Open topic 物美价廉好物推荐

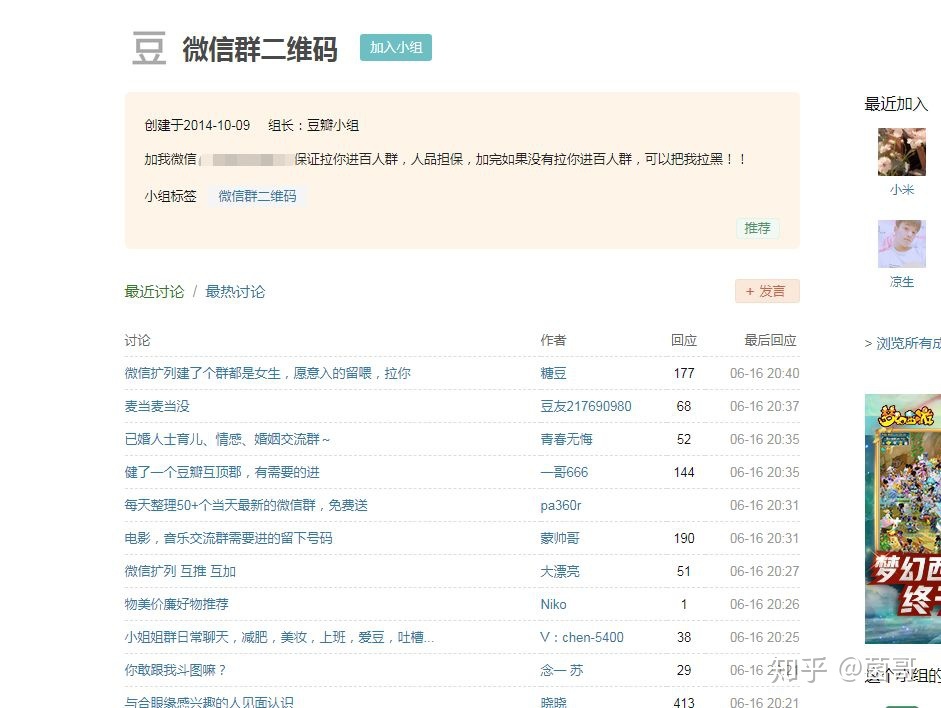[176, 604]
